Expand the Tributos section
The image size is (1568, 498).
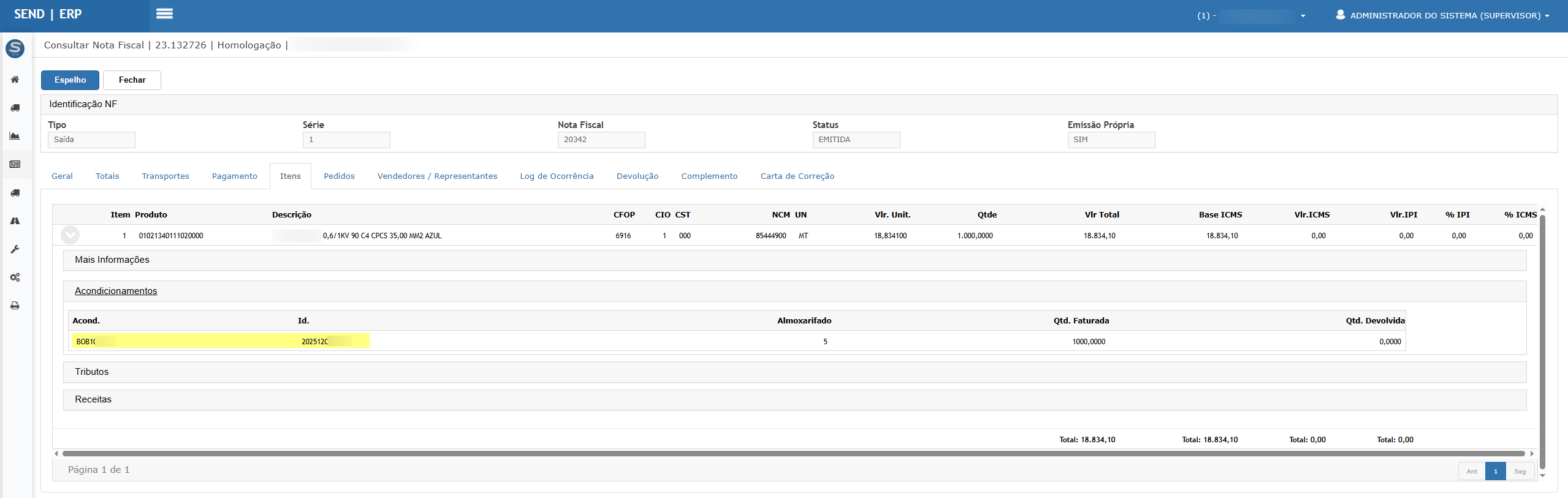[x=92, y=372]
